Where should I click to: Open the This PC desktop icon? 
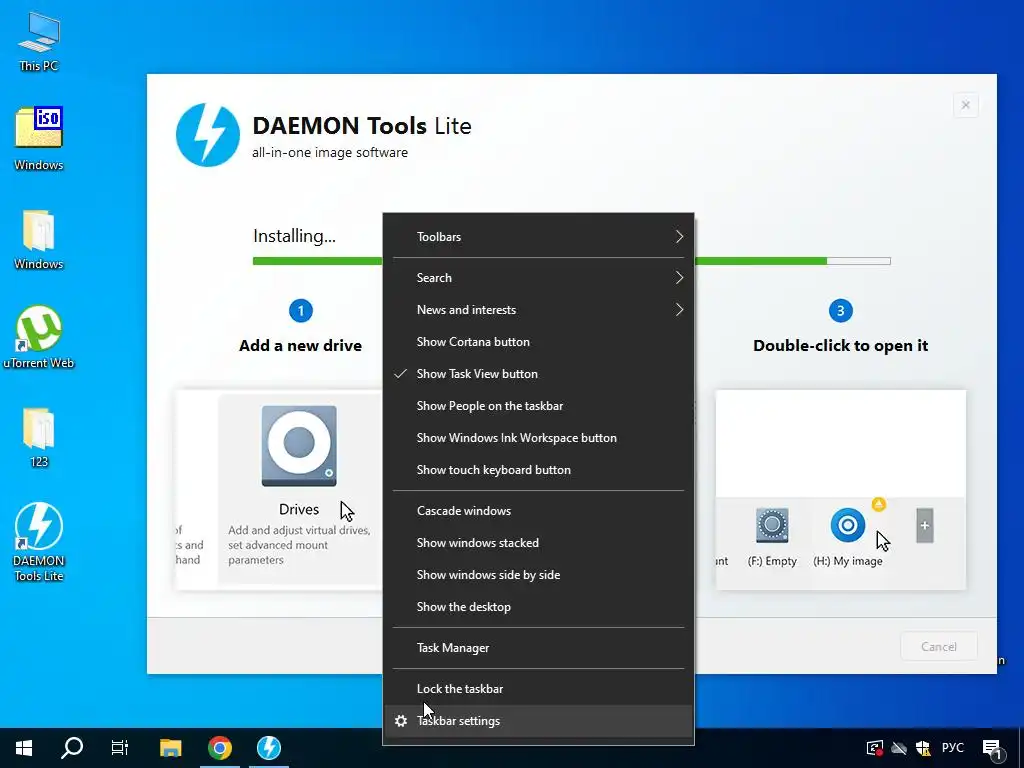(x=39, y=40)
